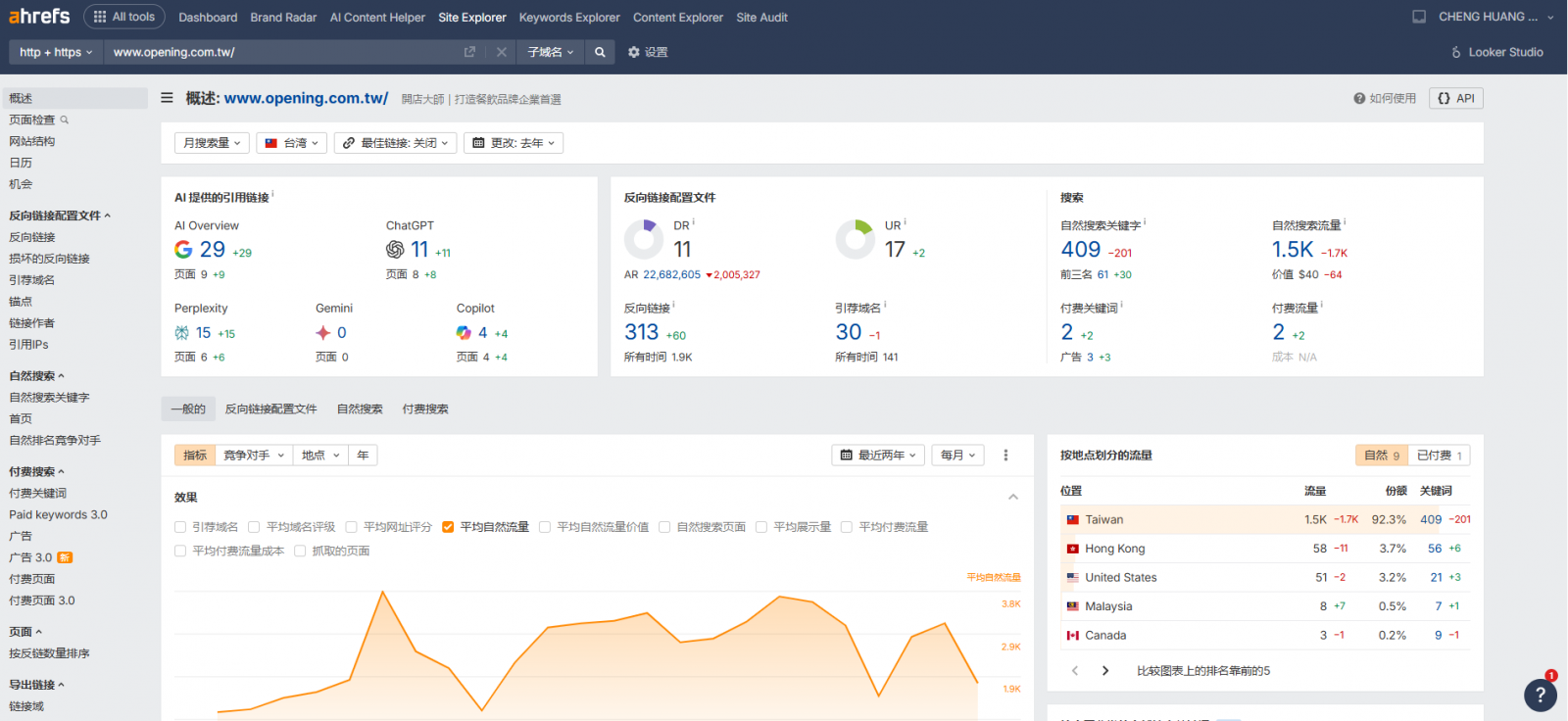This screenshot has width=1568, height=721.
Task: Open the 更改: 去年 dropdown
Action: (x=514, y=143)
